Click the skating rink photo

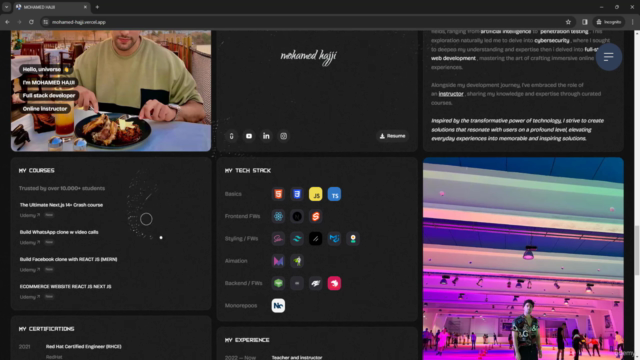[x=523, y=258]
